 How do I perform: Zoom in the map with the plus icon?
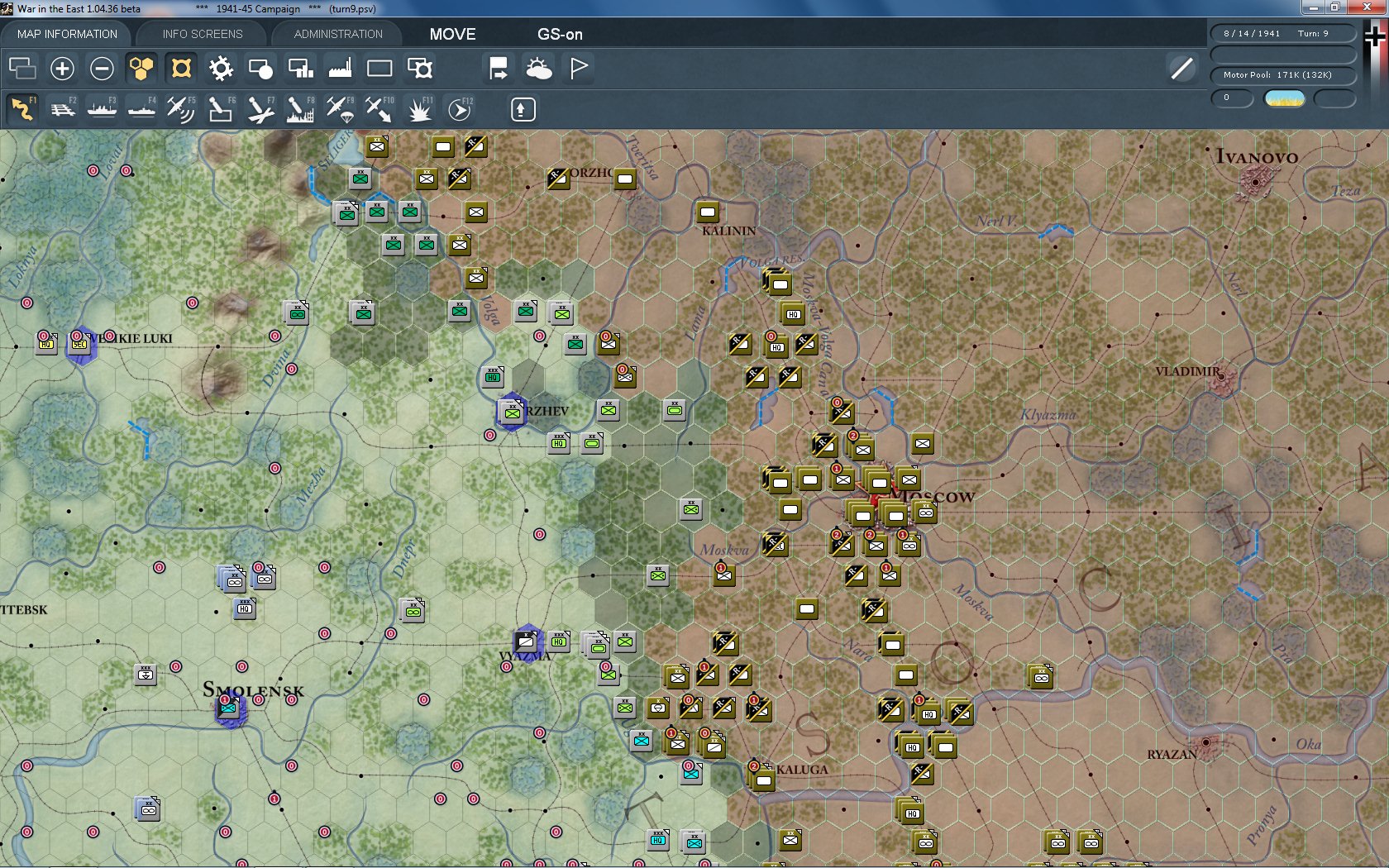(x=62, y=68)
